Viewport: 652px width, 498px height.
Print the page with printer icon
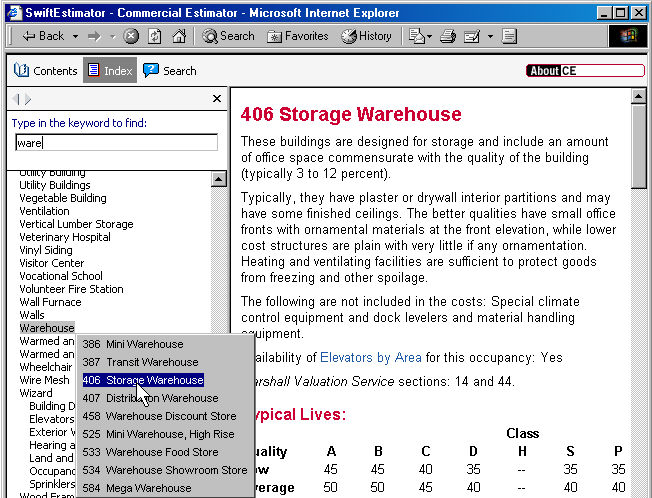pos(448,36)
